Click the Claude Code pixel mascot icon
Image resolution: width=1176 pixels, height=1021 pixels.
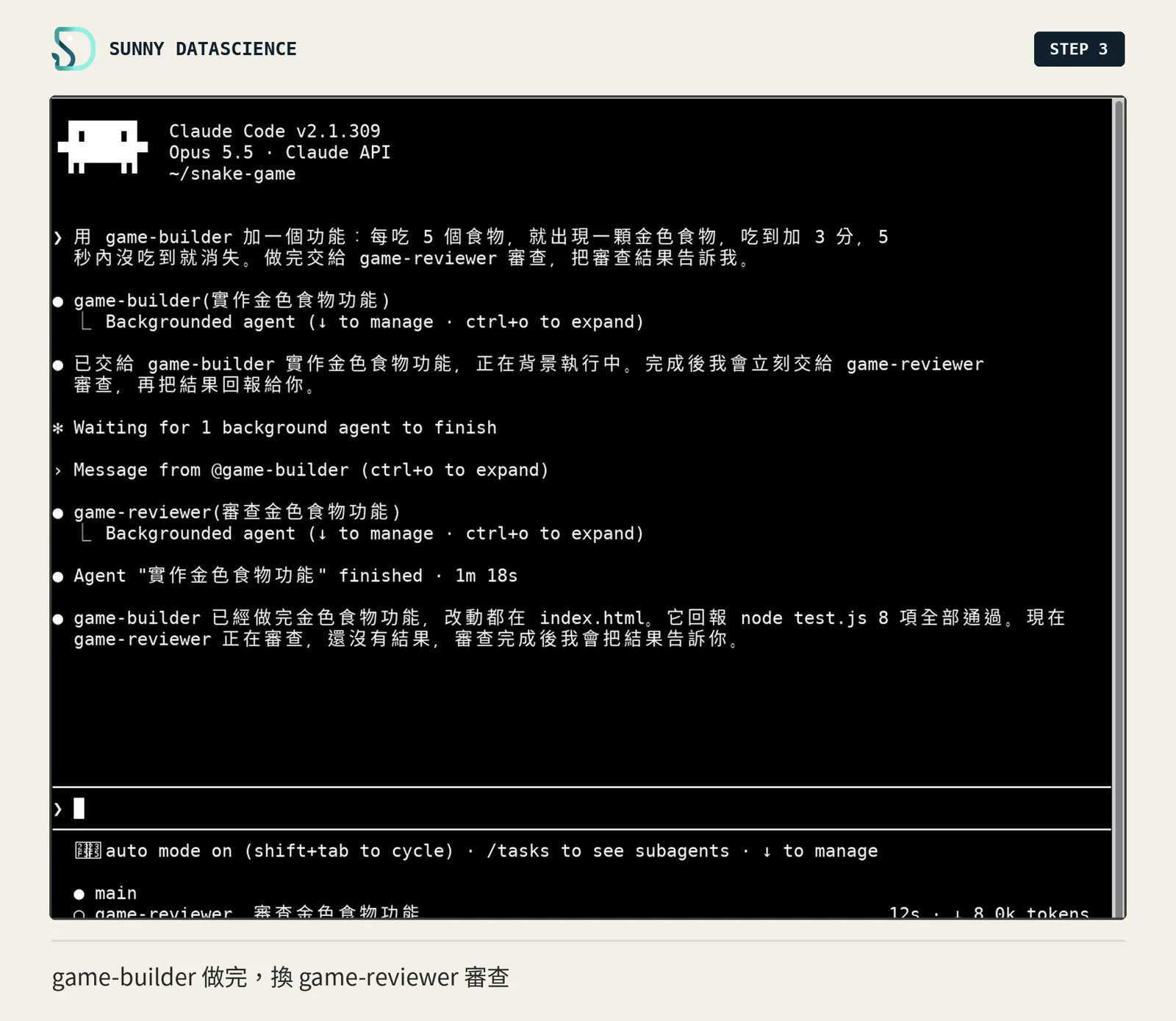click(103, 147)
